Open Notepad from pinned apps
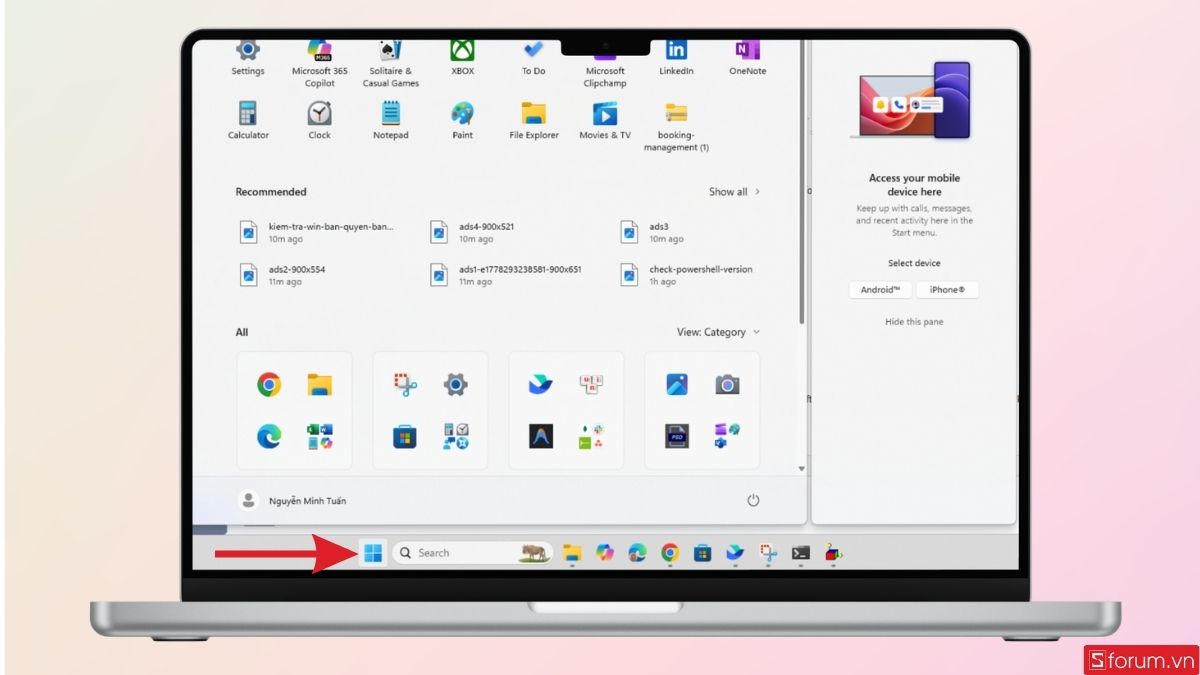Image resolution: width=1200 pixels, height=675 pixels. (391, 121)
